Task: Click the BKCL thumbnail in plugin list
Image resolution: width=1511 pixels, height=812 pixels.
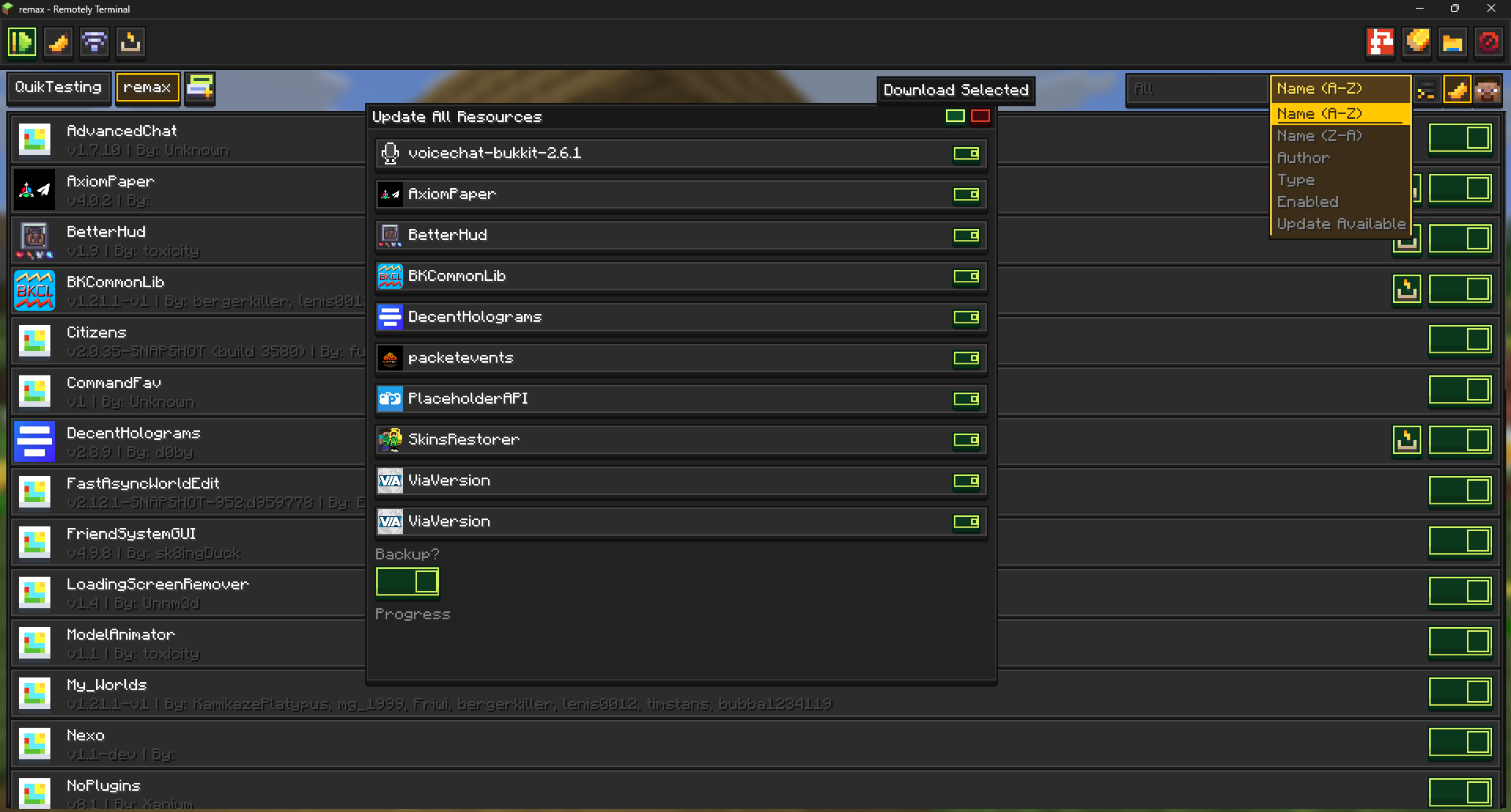Action: coord(35,290)
